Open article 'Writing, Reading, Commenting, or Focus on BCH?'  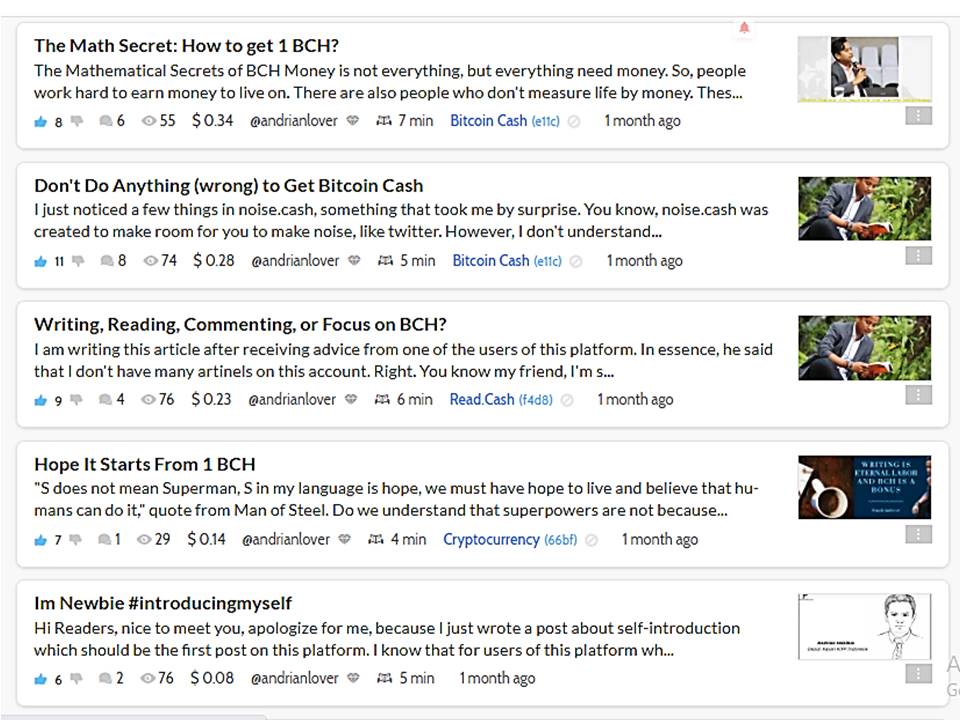(x=240, y=324)
